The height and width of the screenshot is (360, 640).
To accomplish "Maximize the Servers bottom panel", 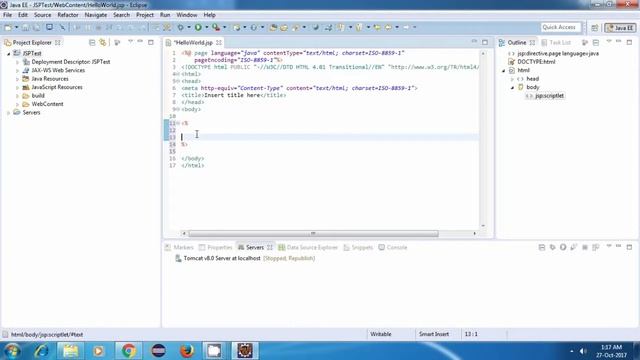I will pos(629,247).
